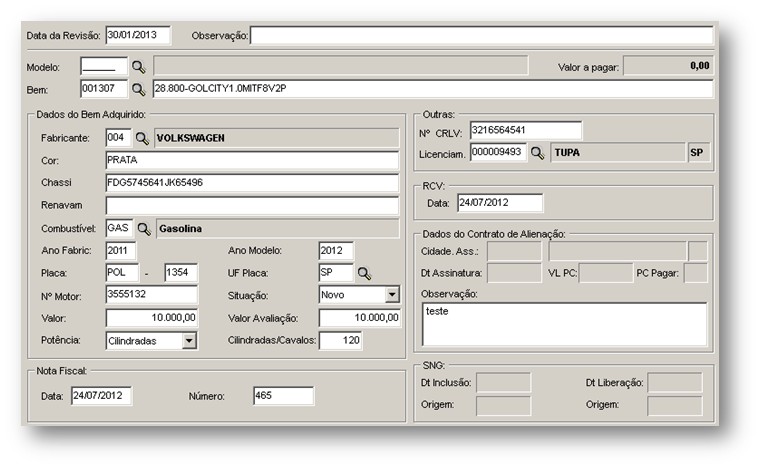Image resolution: width=761 pixels, height=468 pixels.
Task: Select the VOLKSWAGEN manufacturer name text
Action: 191,138
